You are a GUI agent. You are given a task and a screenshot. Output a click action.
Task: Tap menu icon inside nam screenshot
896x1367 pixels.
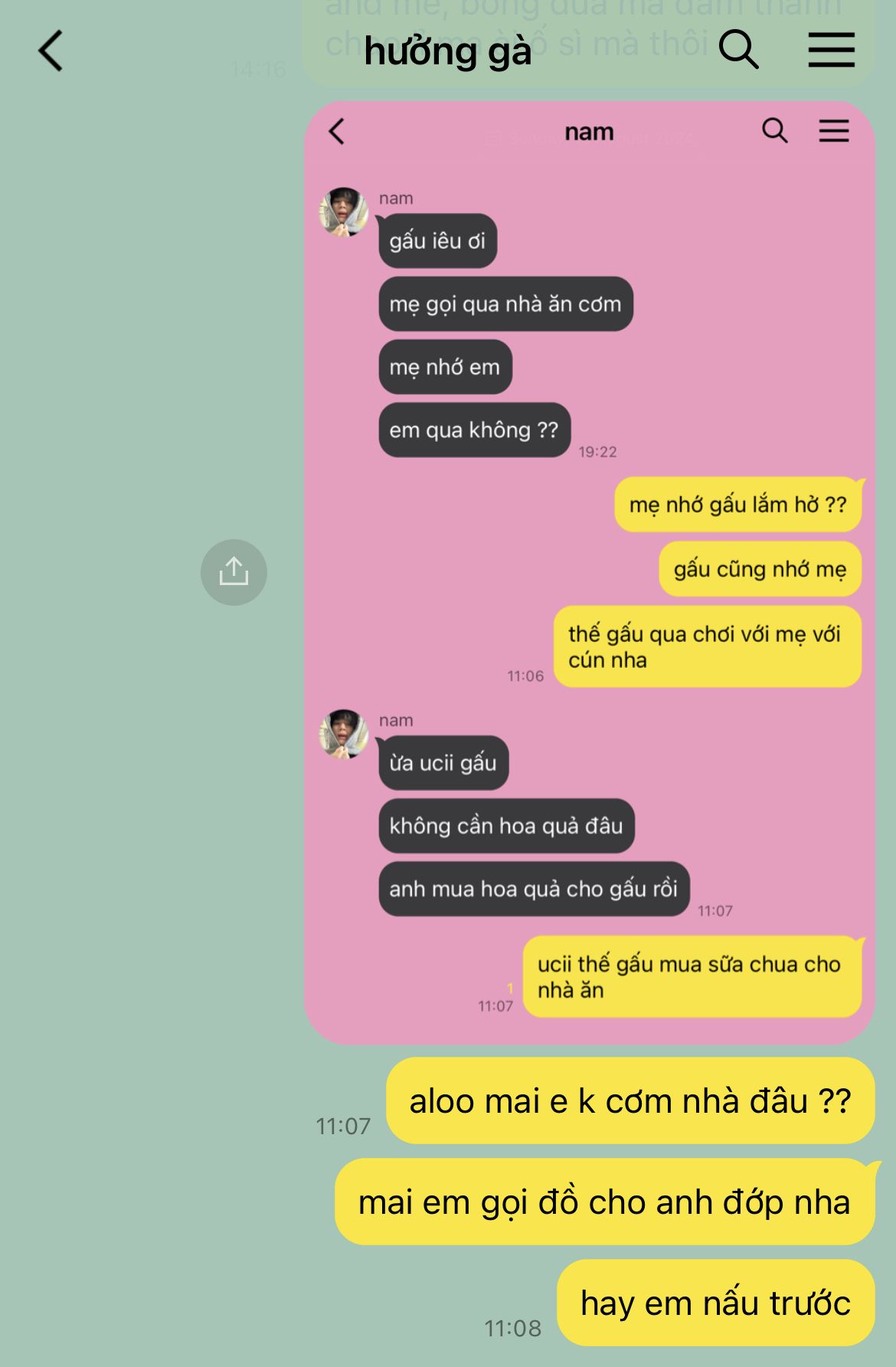point(834,131)
